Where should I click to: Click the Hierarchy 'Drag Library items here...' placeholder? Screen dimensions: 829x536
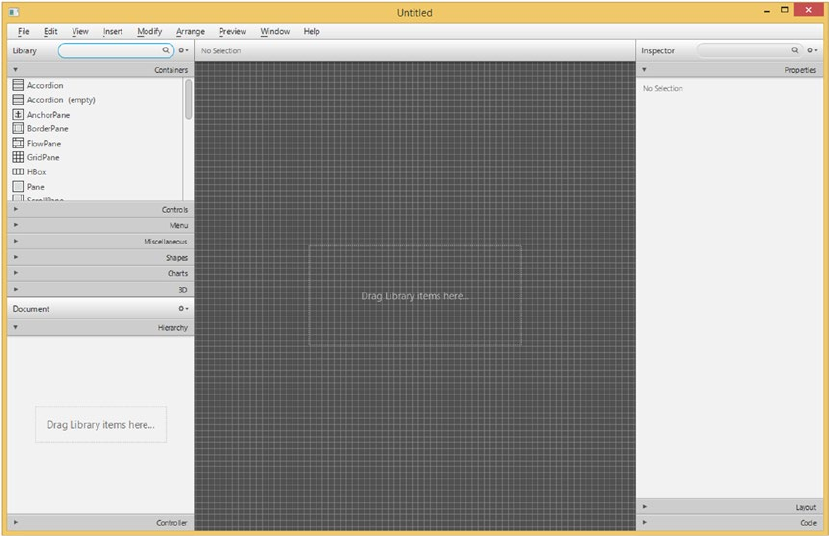click(x=101, y=424)
